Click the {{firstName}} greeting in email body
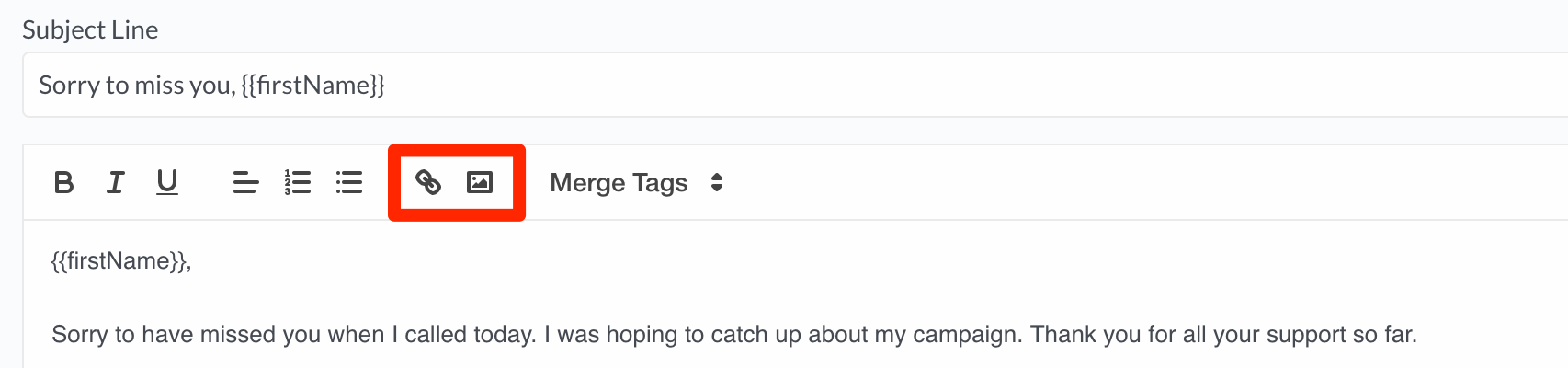Image resolution: width=1568 pixels, height=368 pixels. (x=119, y=261)
